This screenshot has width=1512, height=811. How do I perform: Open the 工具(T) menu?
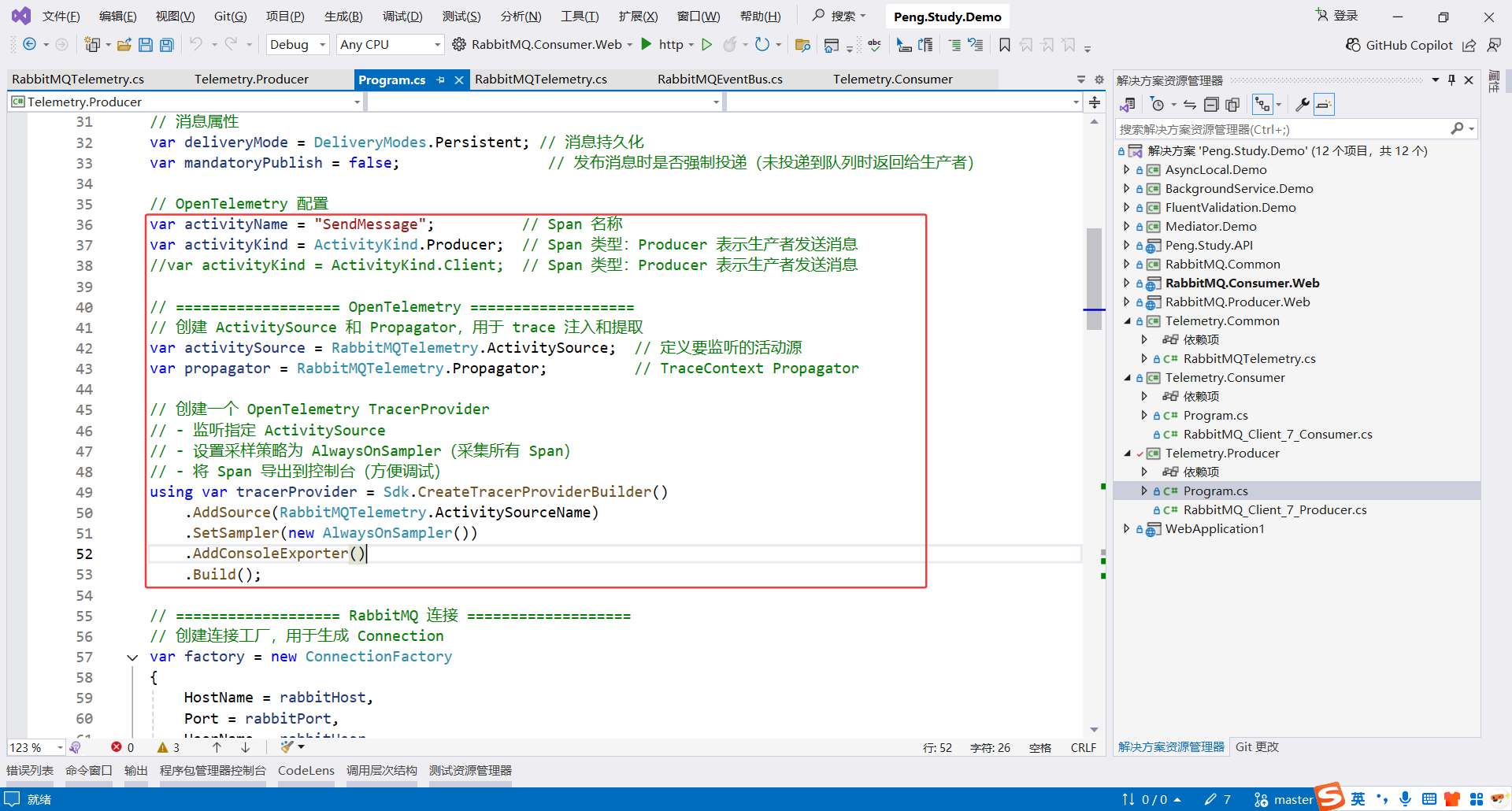[580, 17]
